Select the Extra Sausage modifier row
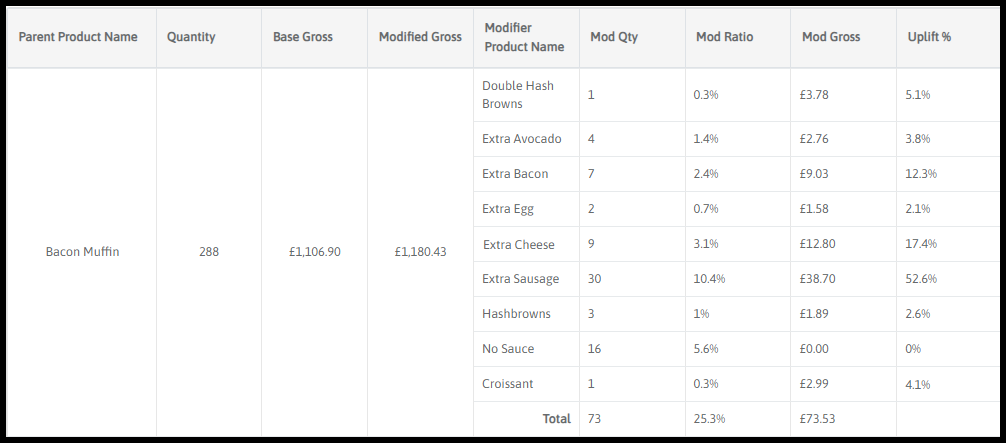The image size is (1006, 443). click(521, 279)
